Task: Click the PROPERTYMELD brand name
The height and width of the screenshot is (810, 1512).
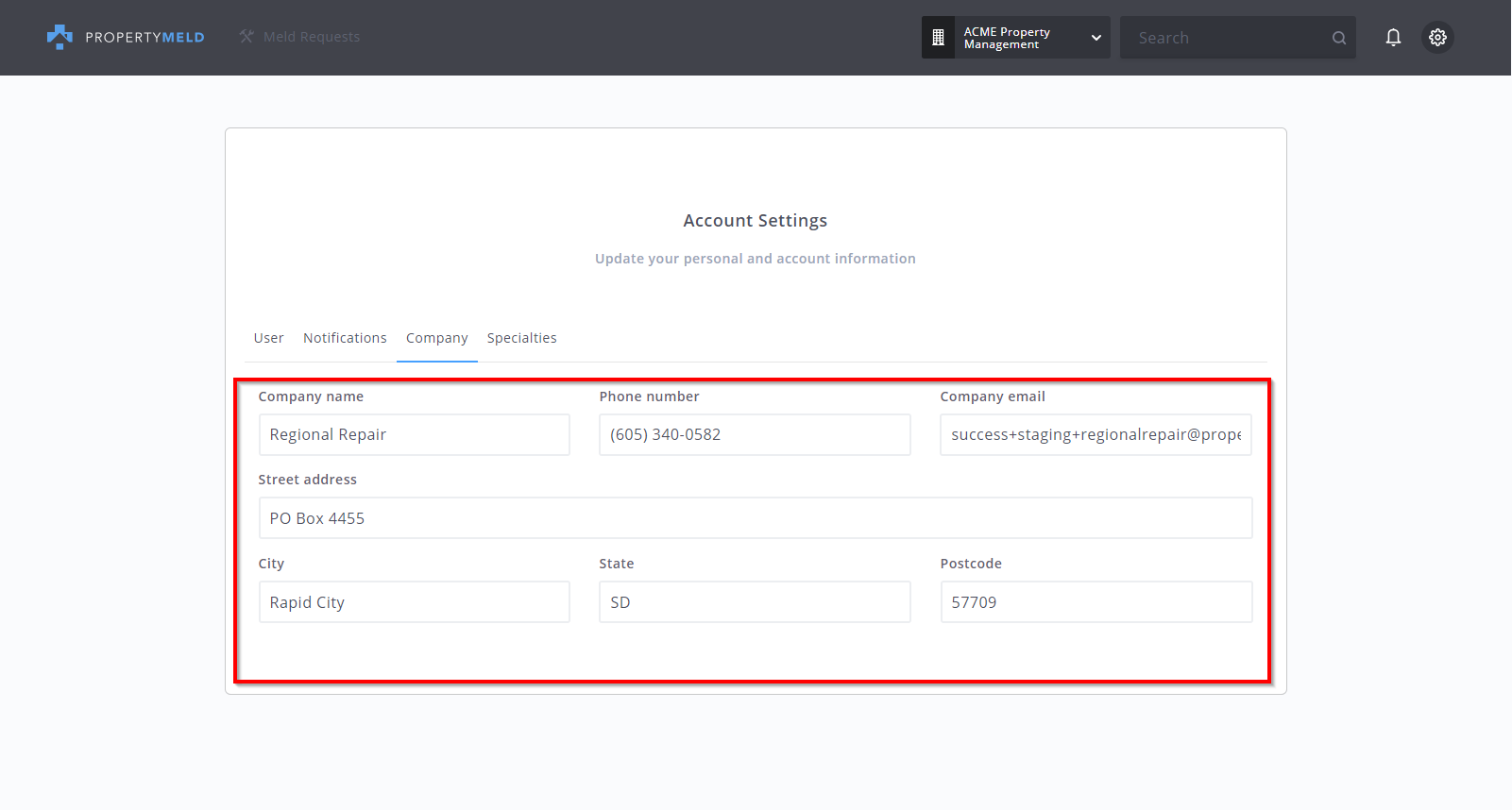Action: [144, 38]
